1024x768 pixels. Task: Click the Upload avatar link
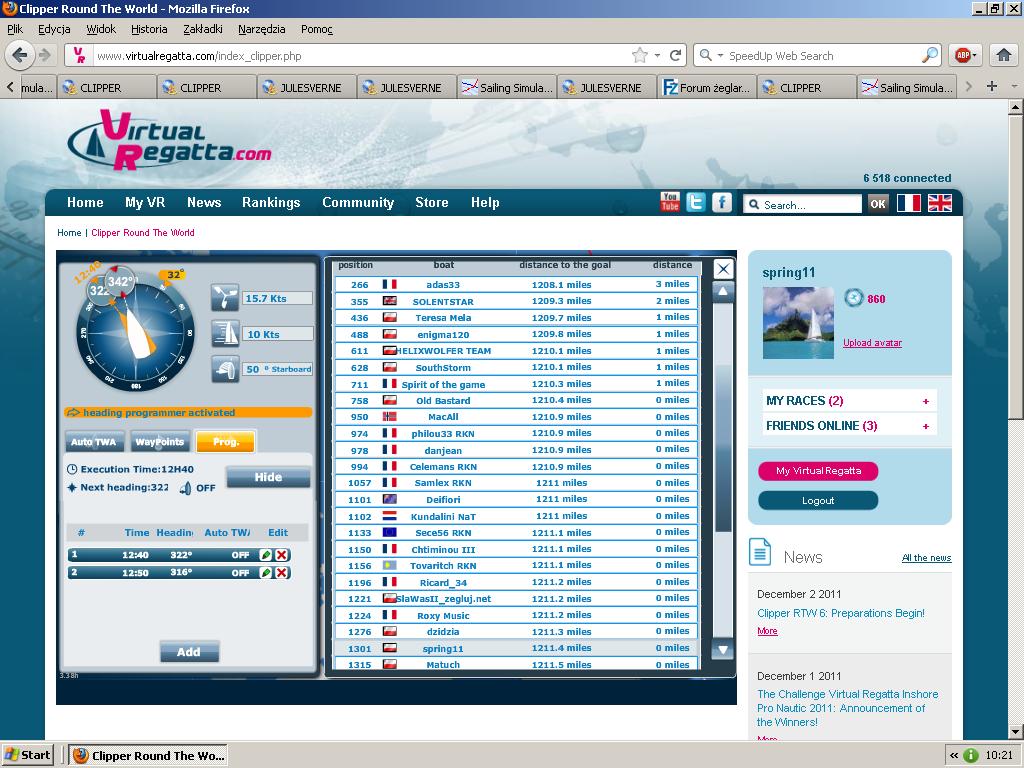point(872,343)
